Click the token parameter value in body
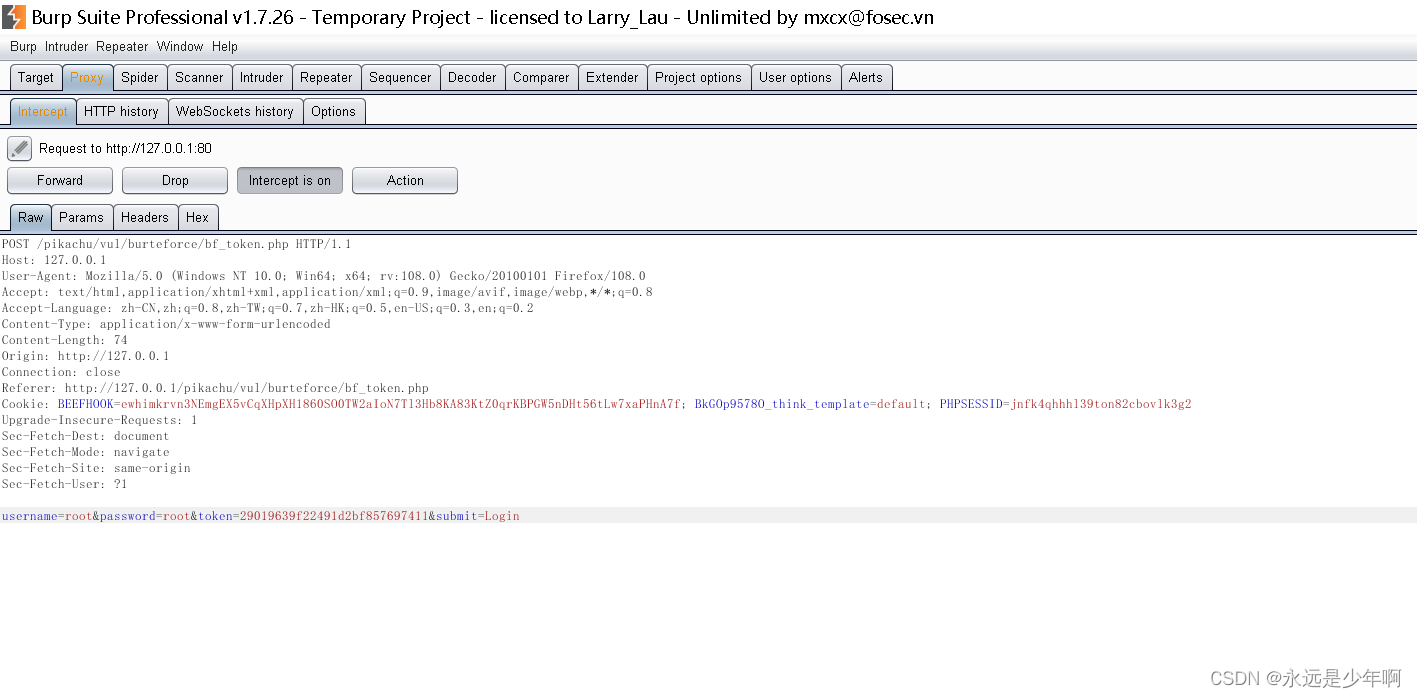The image size is (1417, 698). click(333, 516)
